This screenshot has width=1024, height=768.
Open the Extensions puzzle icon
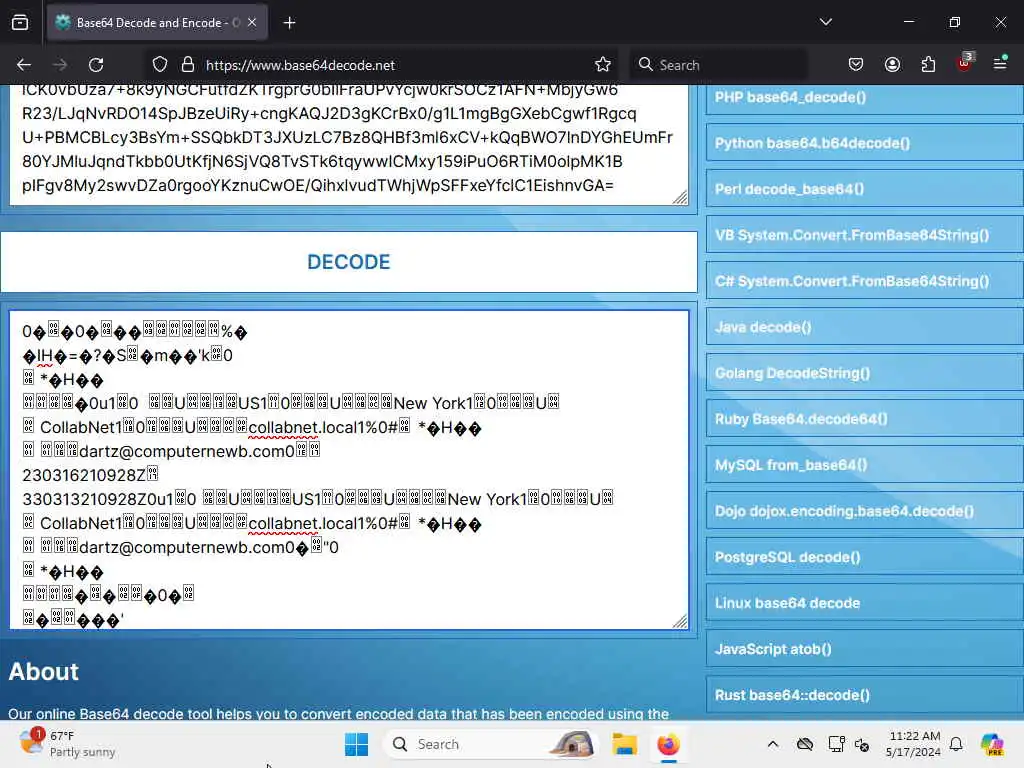(928, 64)
